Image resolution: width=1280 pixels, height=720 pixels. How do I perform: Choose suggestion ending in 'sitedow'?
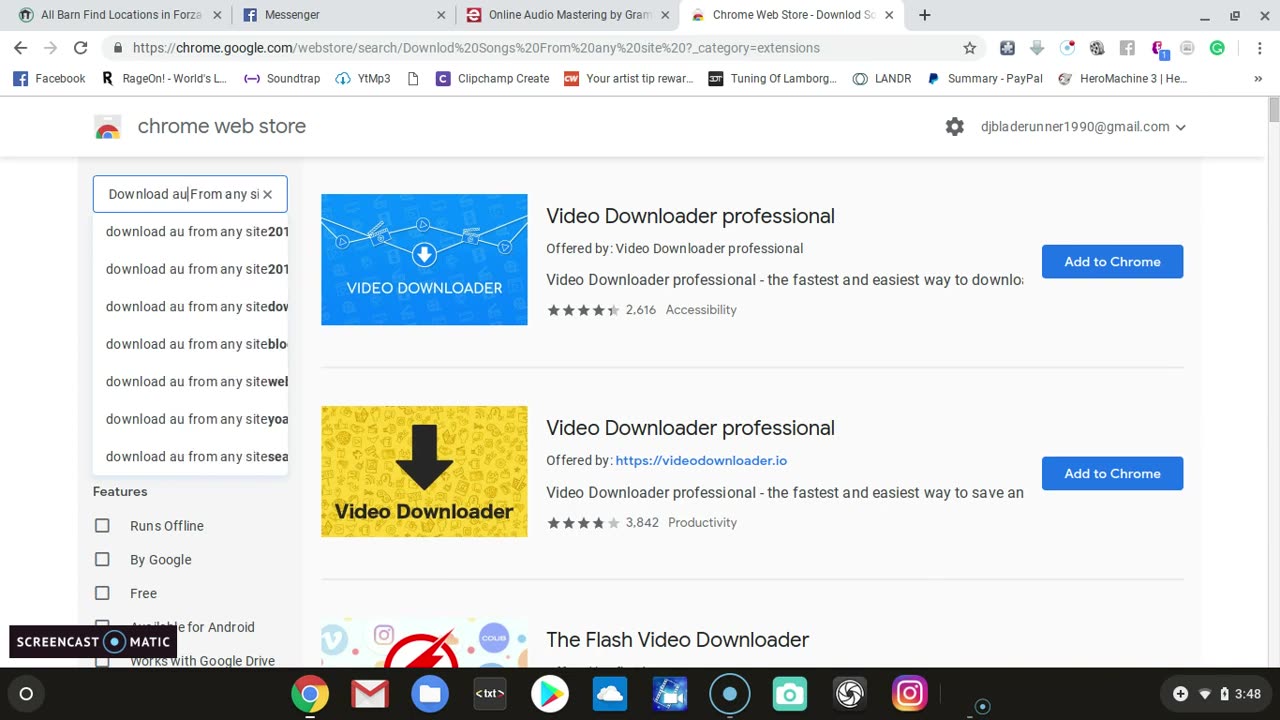[190, 307]
